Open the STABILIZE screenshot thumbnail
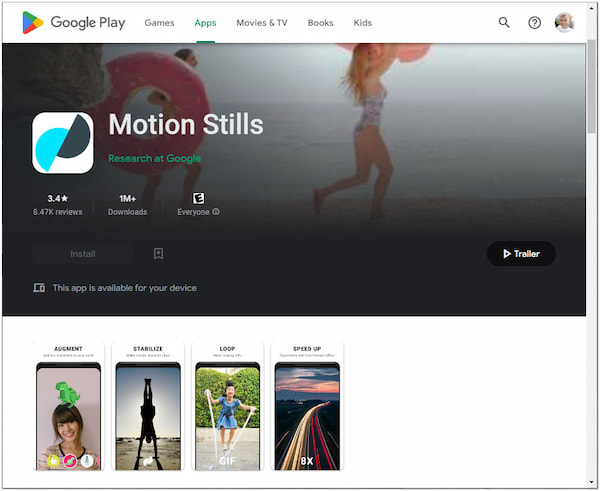 pyautogui.click(x=148, y=406)
